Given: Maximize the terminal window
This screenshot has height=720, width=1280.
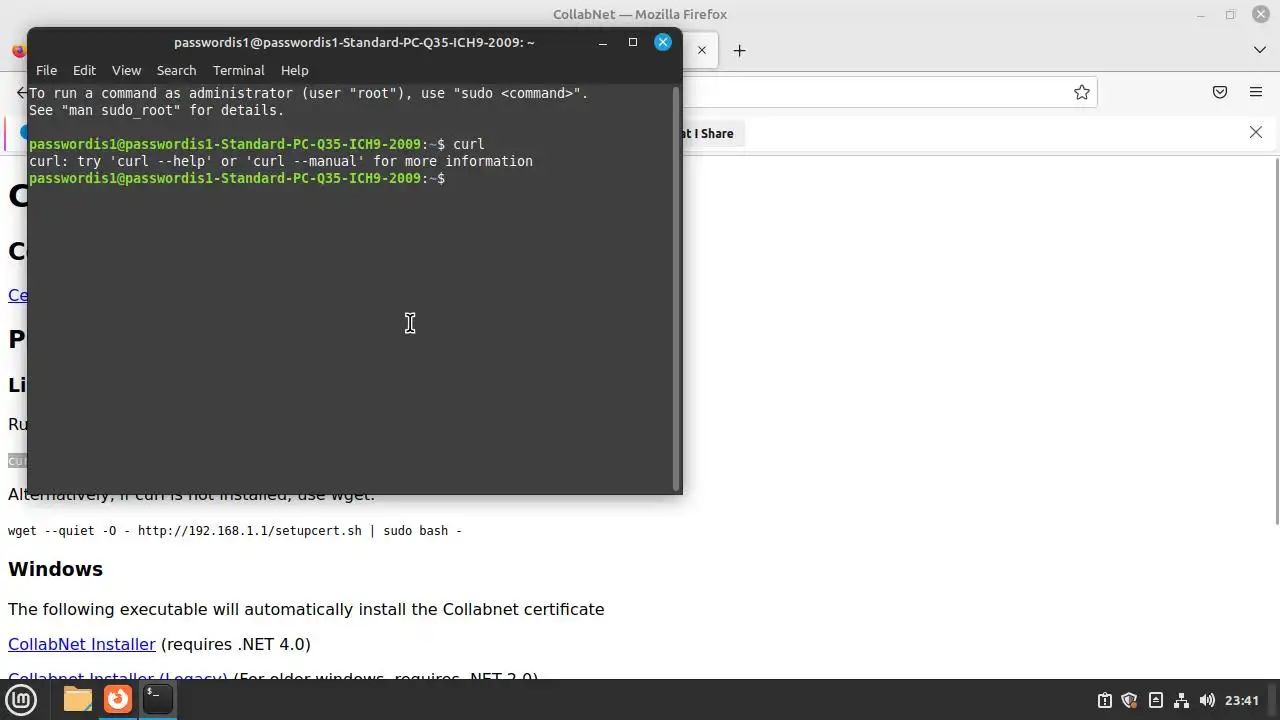Looking at the screenshot, I should point(632,42).
